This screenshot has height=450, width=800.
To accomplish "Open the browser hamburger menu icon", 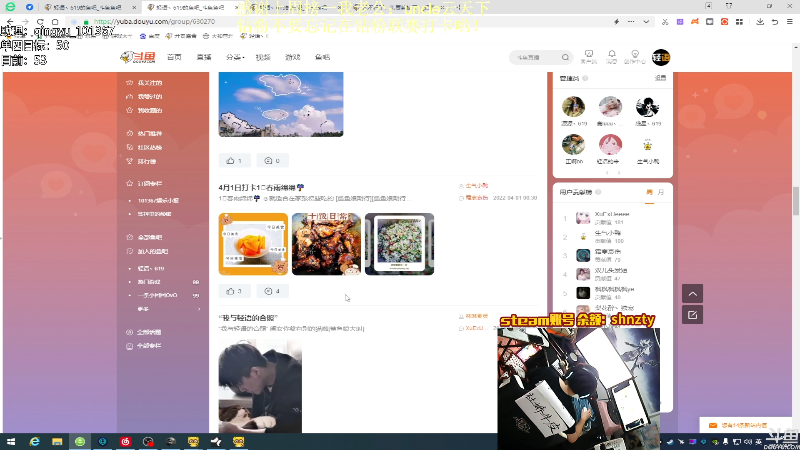I will pyautogui.click(x=789, y=21).
